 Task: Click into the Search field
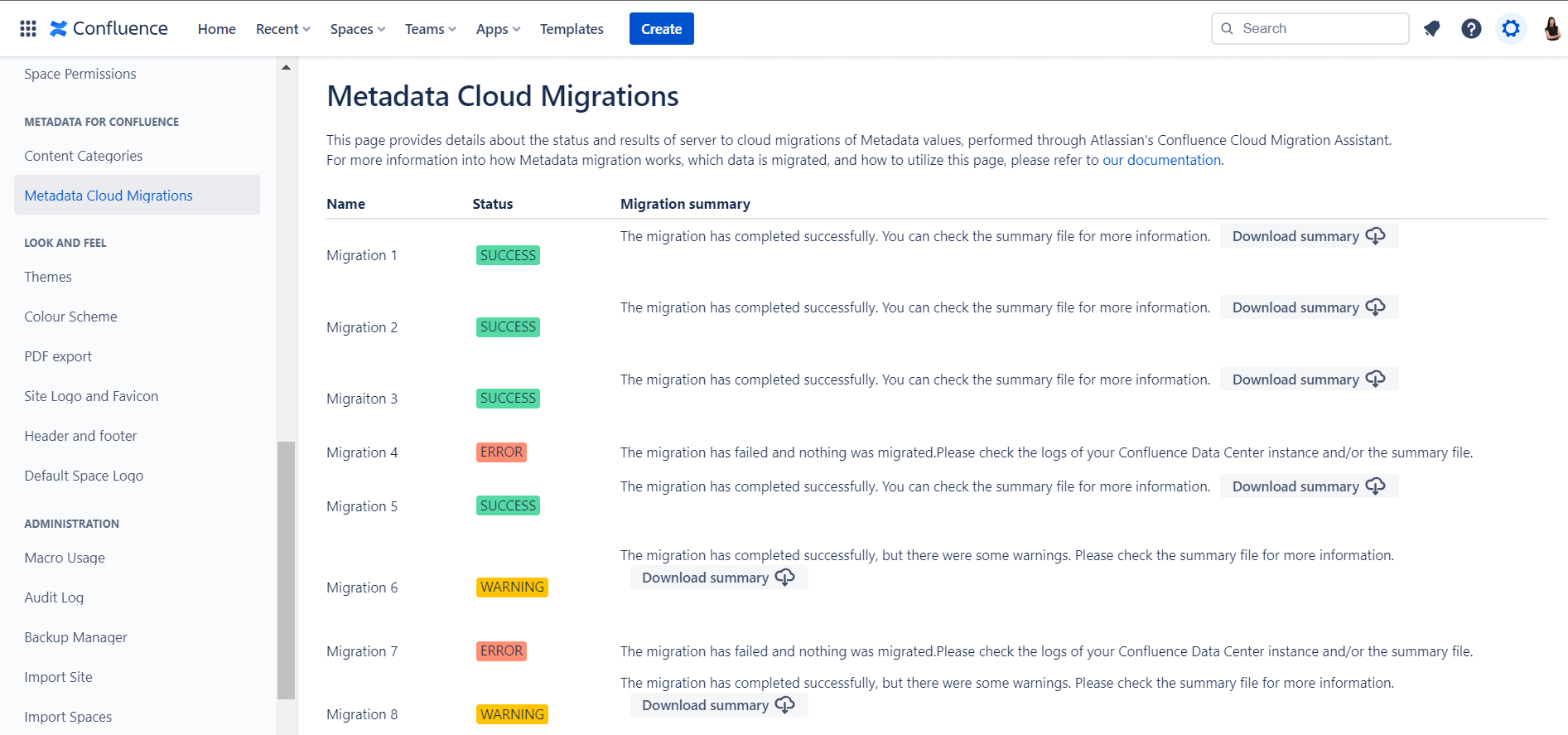(x=1317, y=29)
